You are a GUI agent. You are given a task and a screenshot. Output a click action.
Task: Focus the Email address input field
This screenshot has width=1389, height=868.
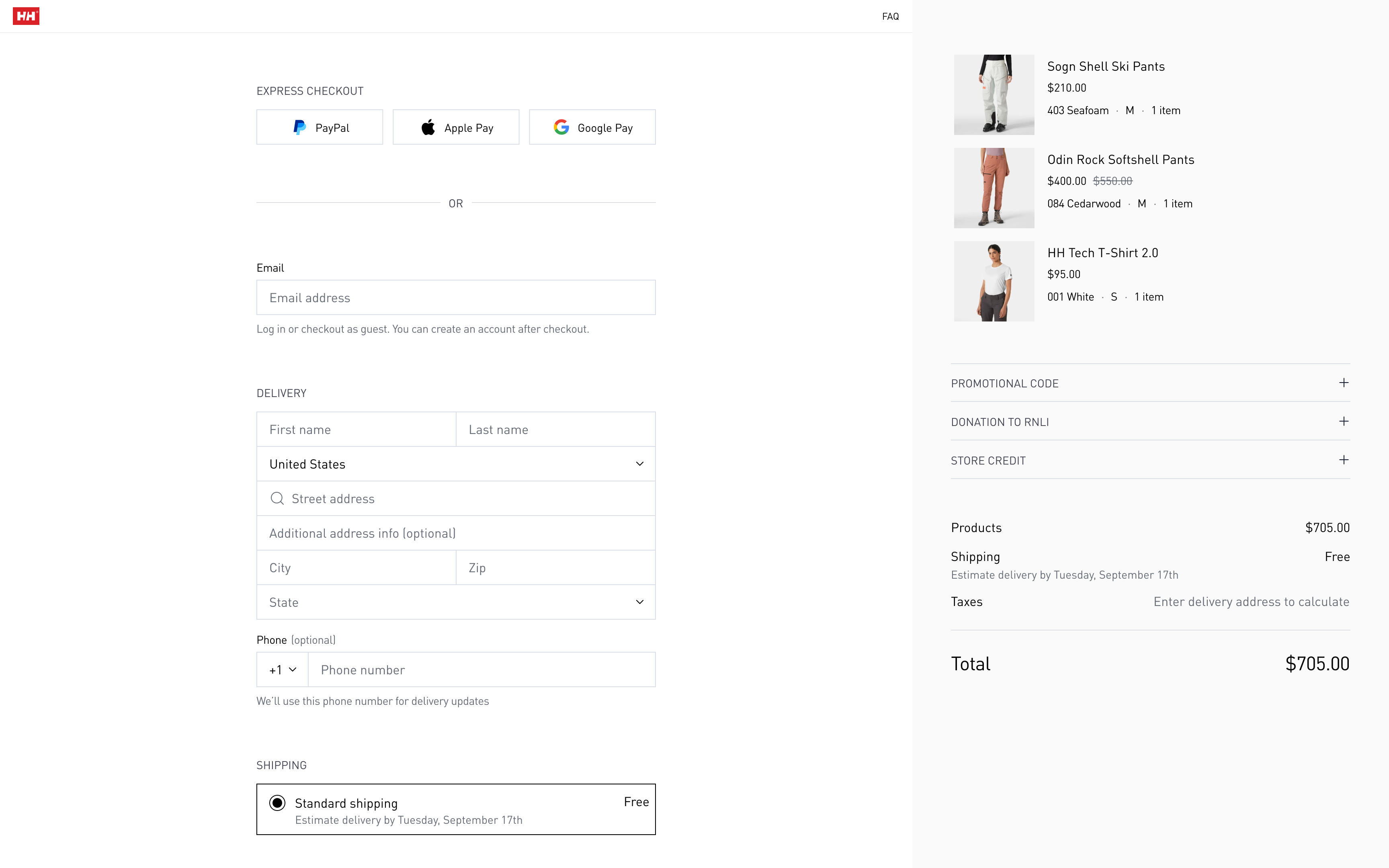click(456, 297)
